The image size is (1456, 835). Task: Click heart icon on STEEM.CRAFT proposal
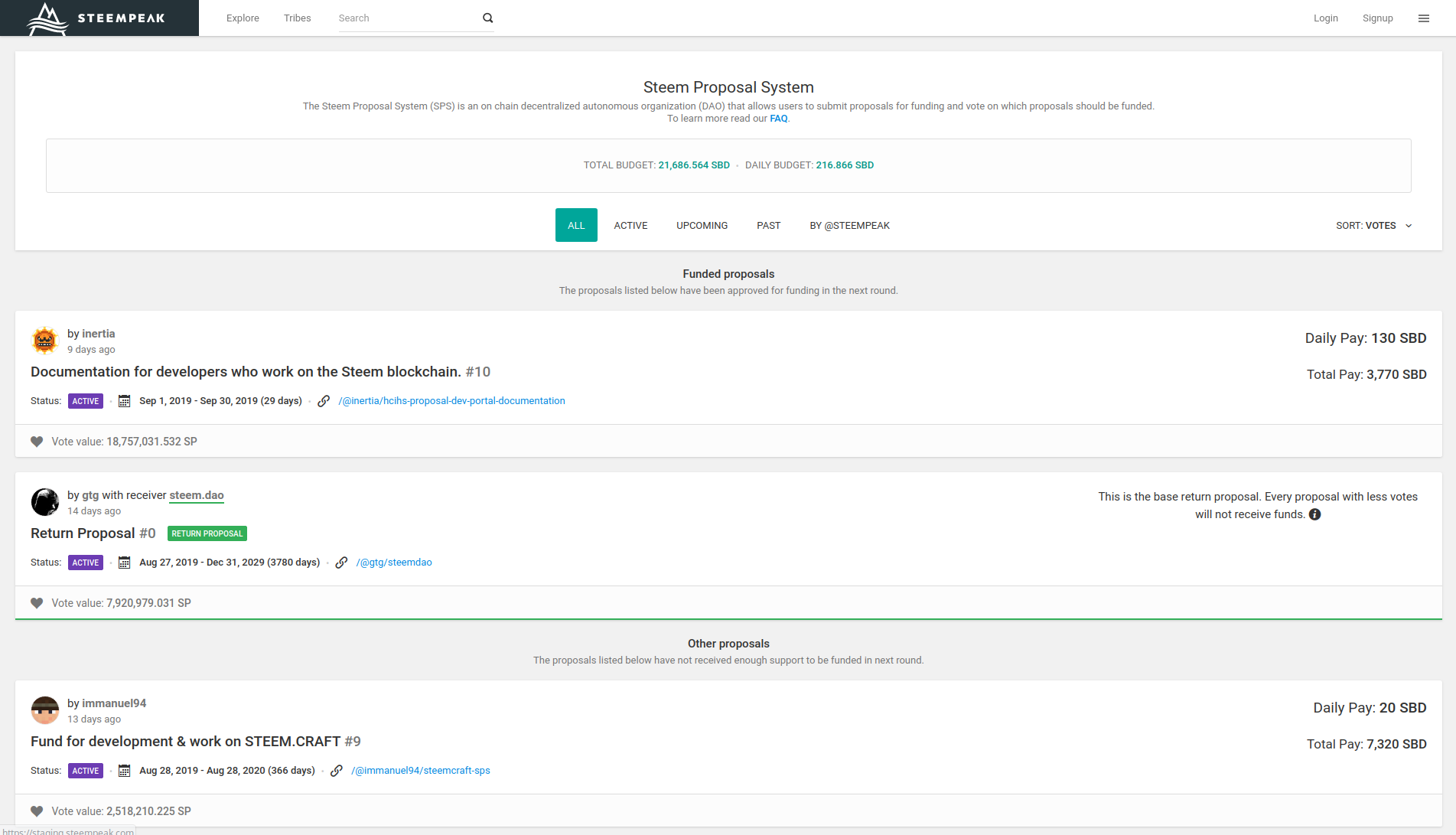pyautogui.click(x=37, y=811)
